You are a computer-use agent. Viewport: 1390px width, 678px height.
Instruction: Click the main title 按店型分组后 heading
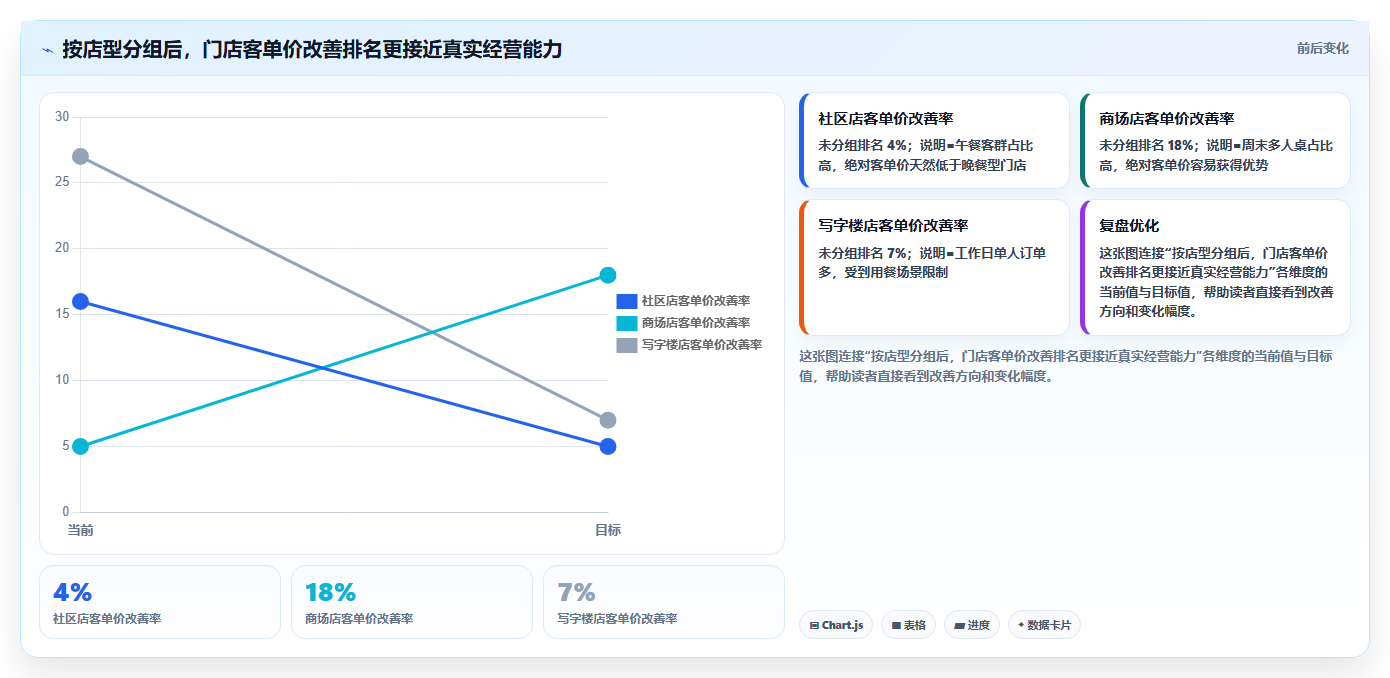click(312, 49)
